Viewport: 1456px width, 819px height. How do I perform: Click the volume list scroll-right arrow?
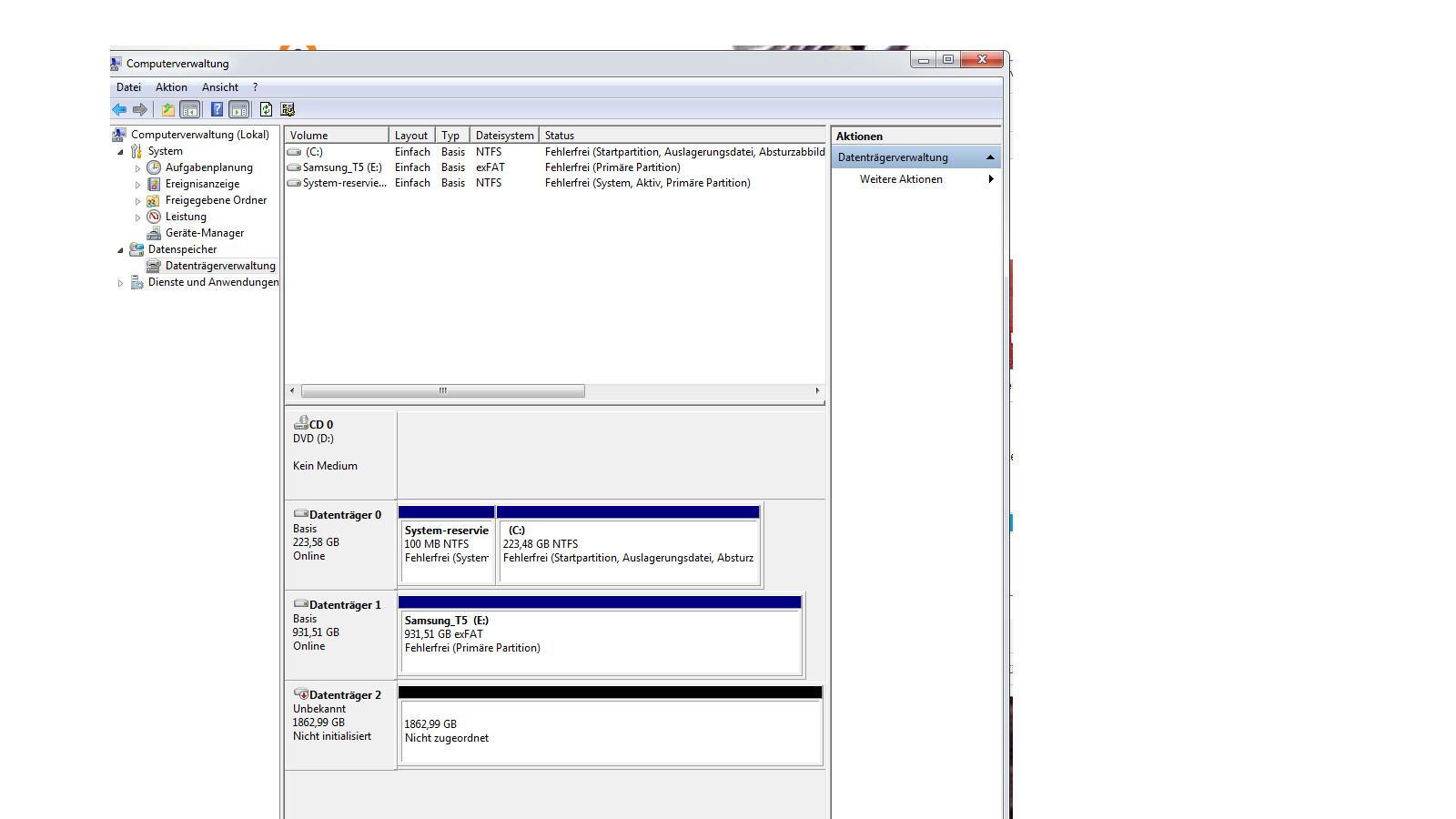(x=817, y=390)
